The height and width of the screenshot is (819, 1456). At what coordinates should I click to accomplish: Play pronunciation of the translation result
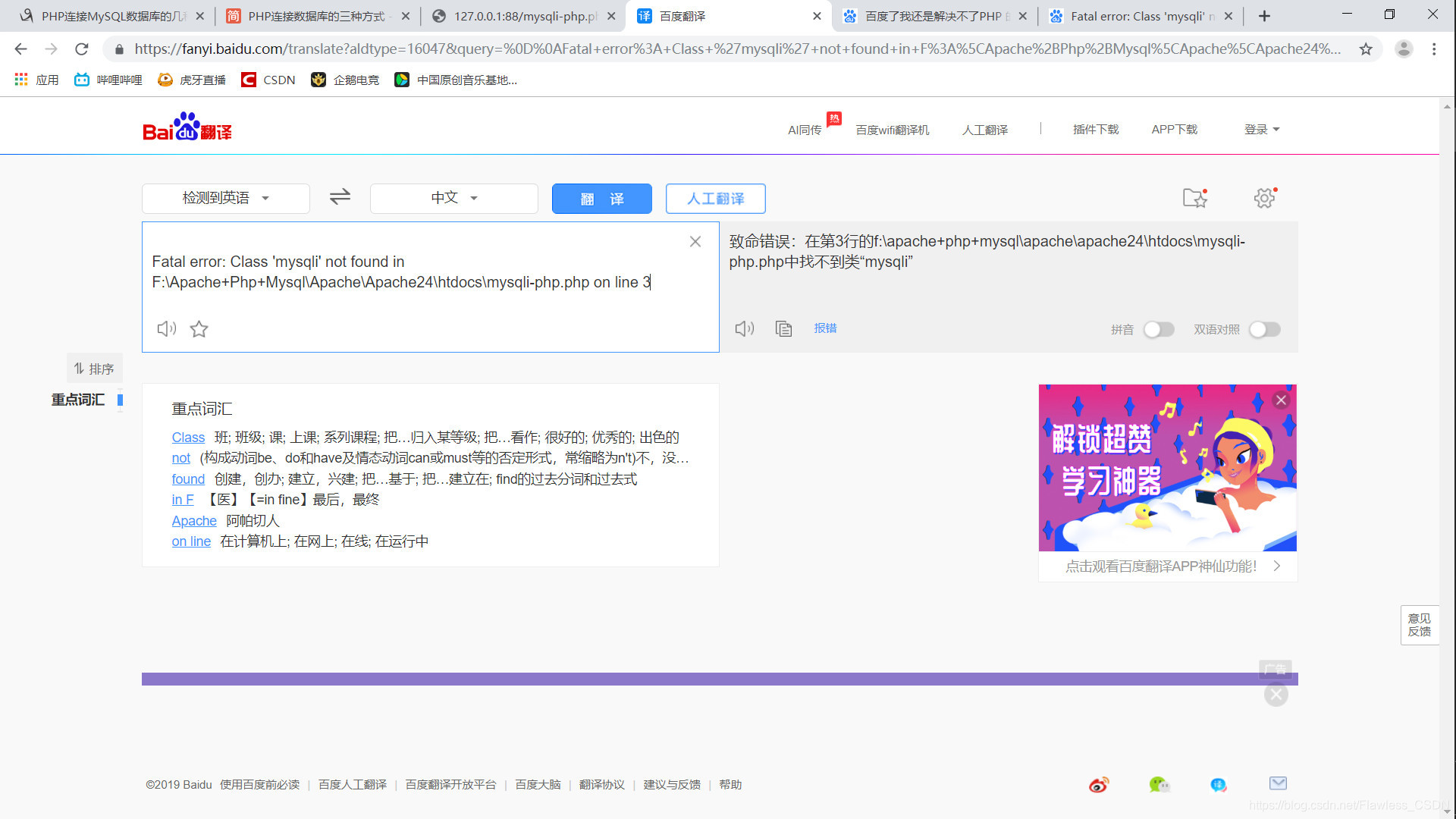tap(744, 328)
